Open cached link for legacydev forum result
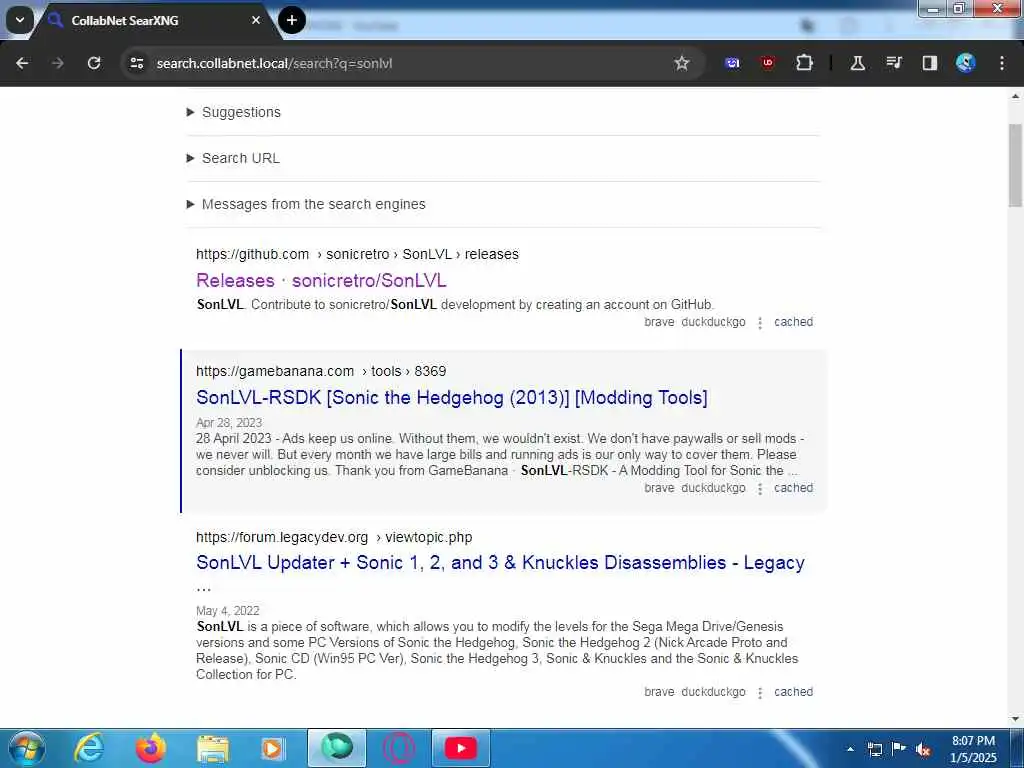The width and height of the screenshot is (1024, 768). tap(793, 692)
